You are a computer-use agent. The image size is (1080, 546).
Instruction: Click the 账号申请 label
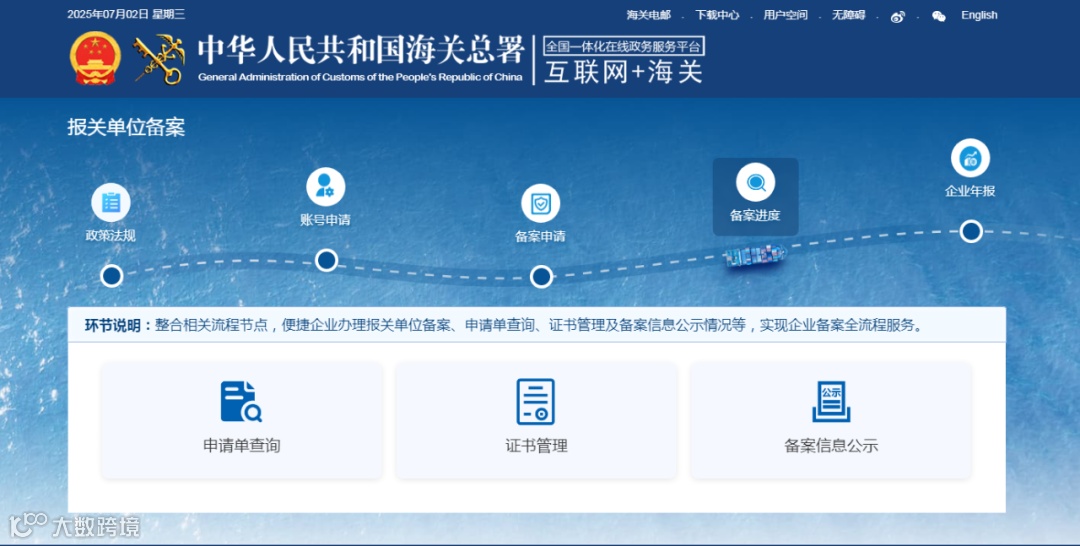coord(326,220)
